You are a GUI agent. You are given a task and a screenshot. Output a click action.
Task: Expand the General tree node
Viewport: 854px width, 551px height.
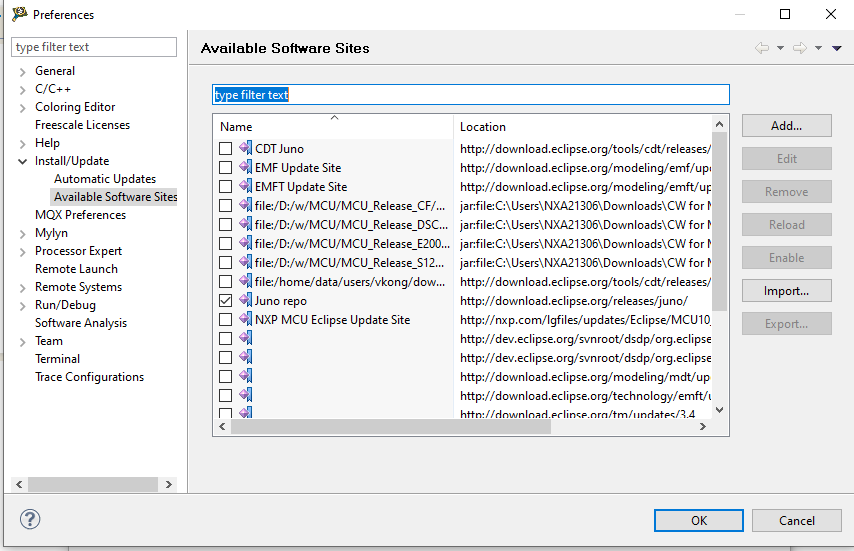(x=22, y=71)
